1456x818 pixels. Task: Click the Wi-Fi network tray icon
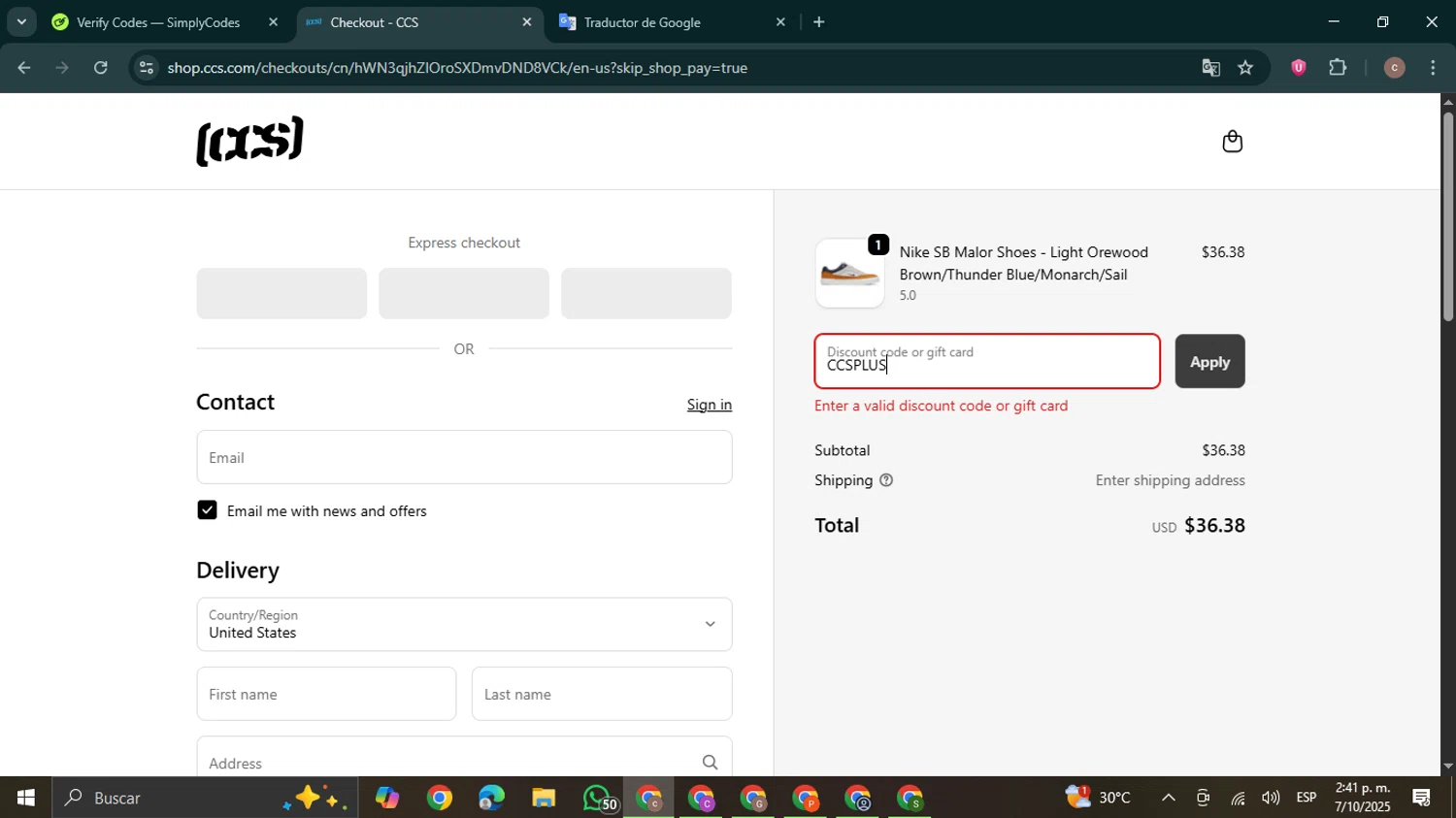point(1238,798)
